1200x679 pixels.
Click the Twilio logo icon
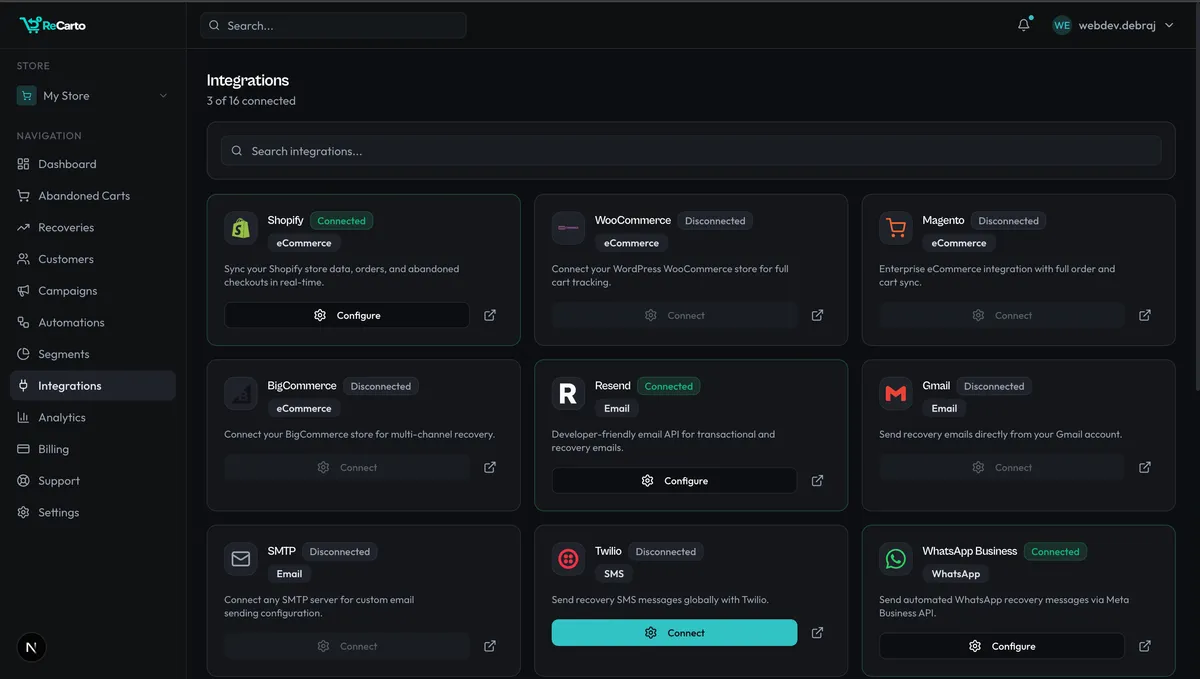[x=568, y=559]
